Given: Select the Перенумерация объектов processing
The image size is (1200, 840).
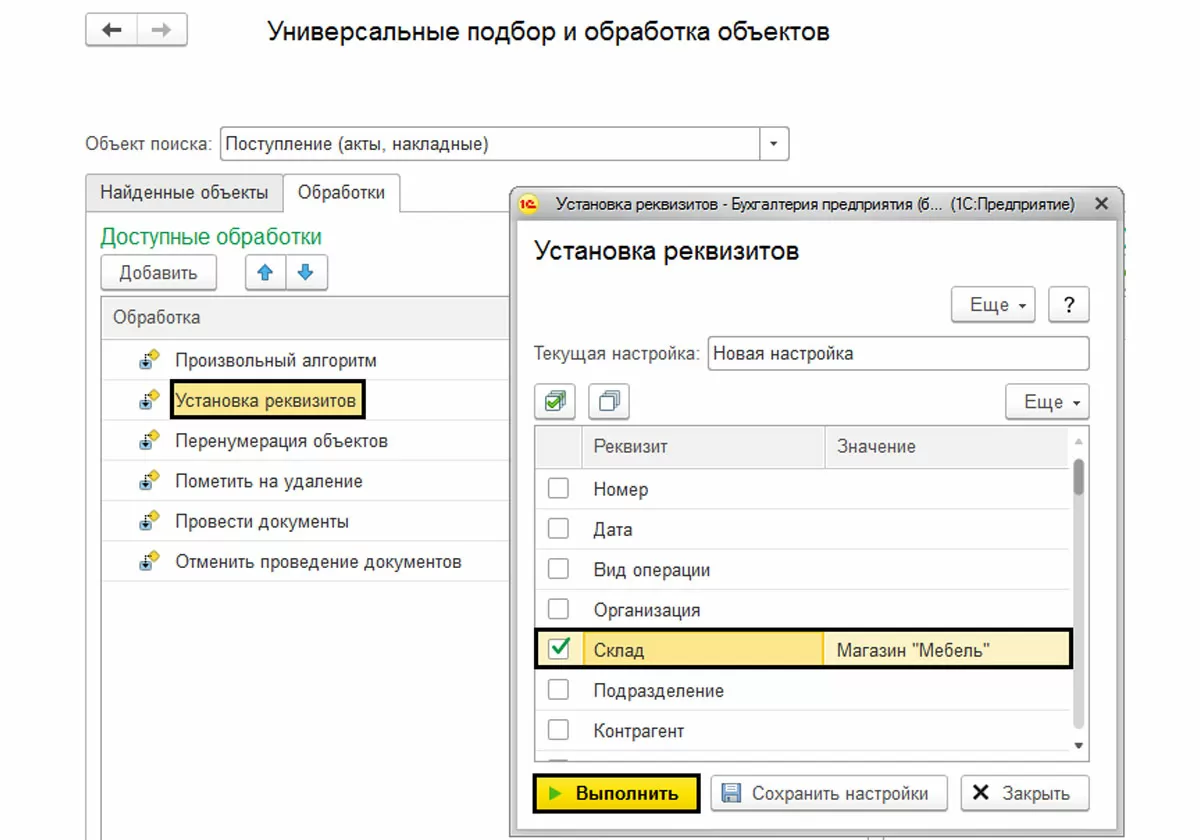Looking at the screenshot, I should (x=281, y=440).
